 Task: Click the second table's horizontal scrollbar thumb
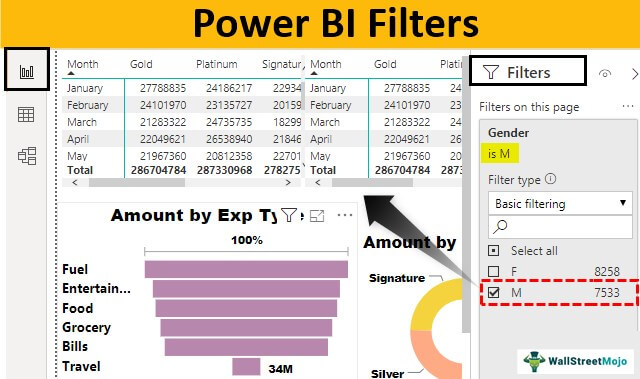tap(372, 183)
